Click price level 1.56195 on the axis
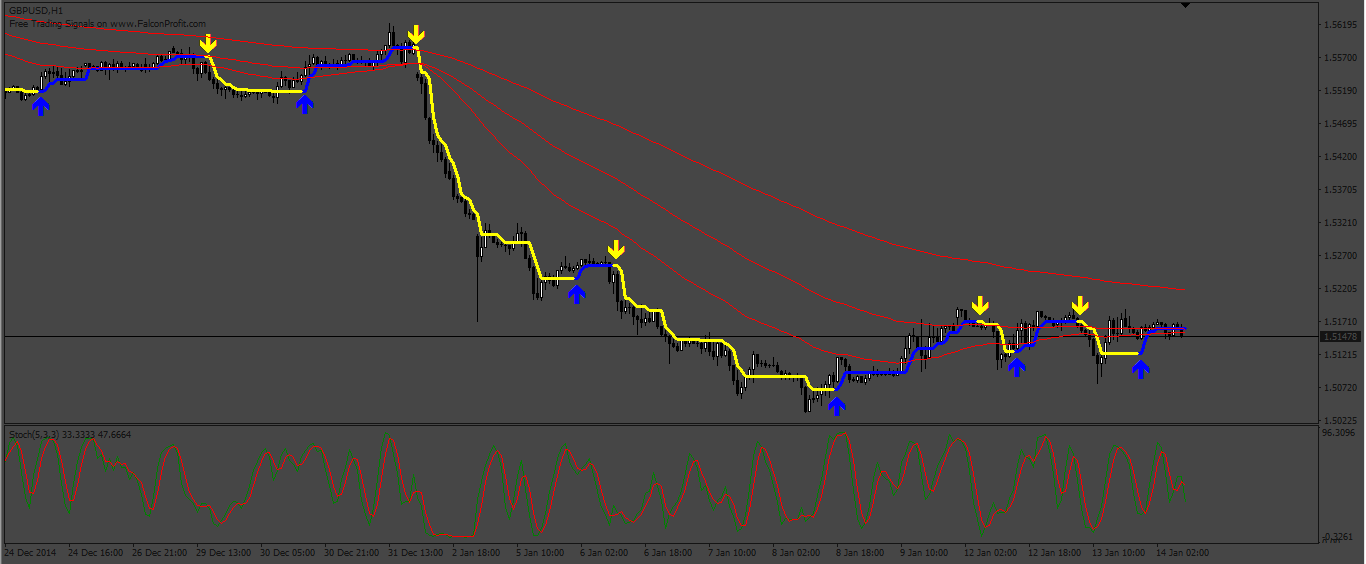Screen dimensions: 1366x564 (x=1338, y=24)
